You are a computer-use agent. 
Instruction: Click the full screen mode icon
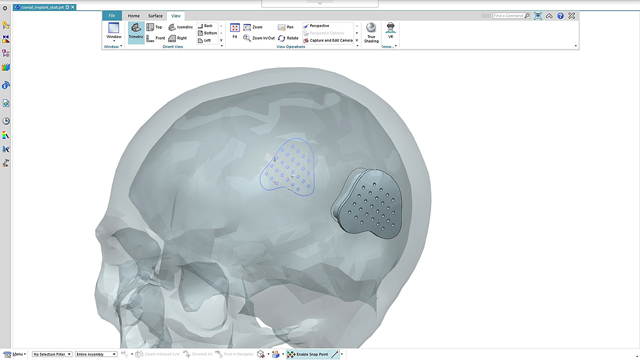pyautogui.click(x=538, y=16)
